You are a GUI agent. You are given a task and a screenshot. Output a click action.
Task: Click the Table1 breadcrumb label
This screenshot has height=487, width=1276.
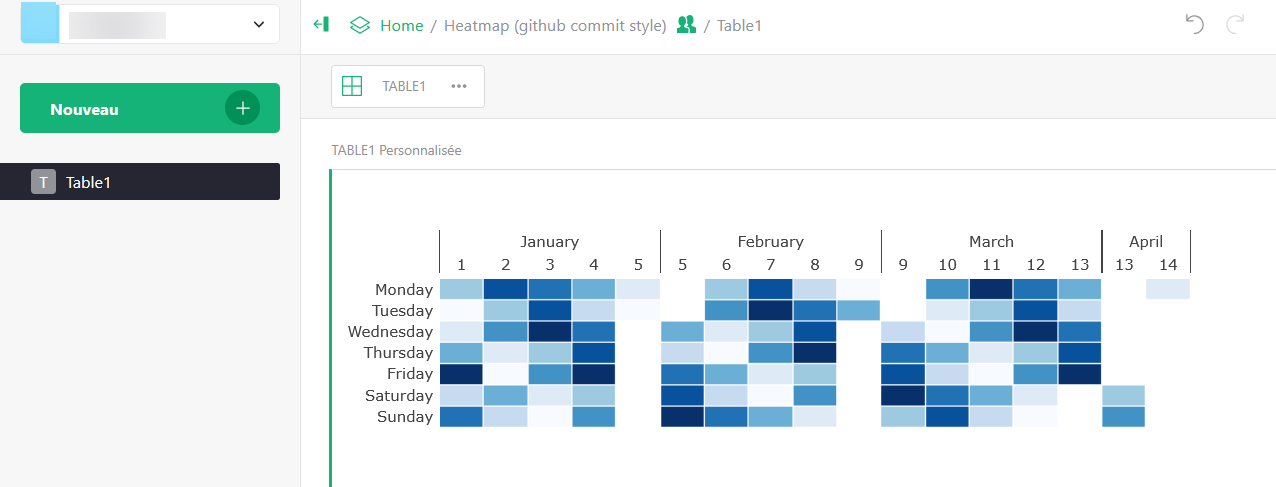click(739, 25)
